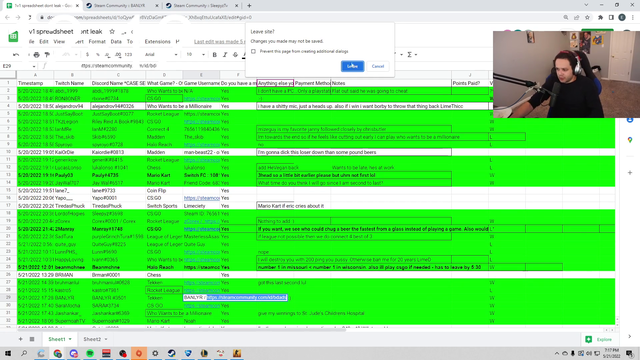
Task: Open the font size 10 dropdown
Action: 195,54
